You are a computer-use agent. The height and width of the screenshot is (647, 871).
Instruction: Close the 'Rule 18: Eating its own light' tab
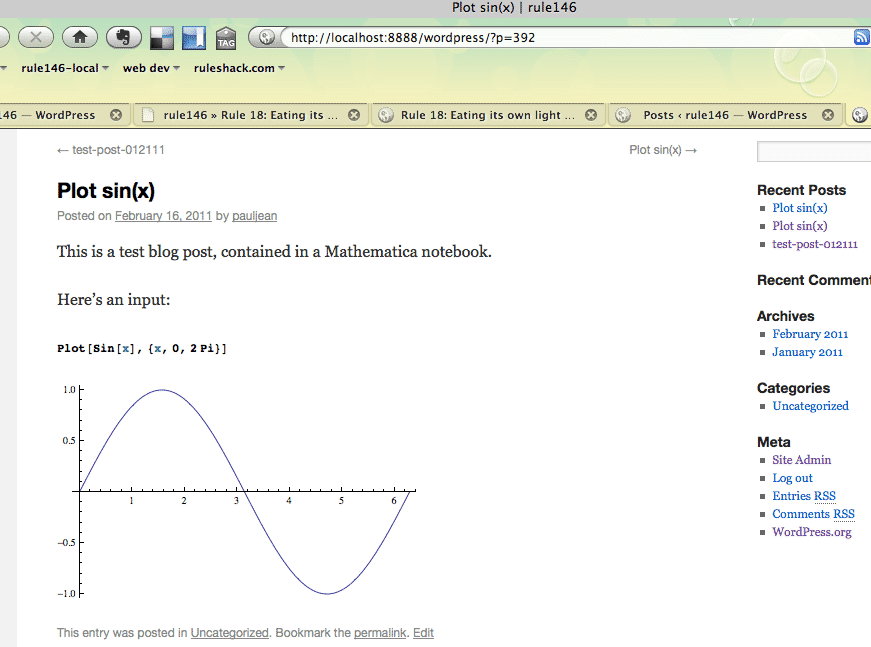point(591,115)
